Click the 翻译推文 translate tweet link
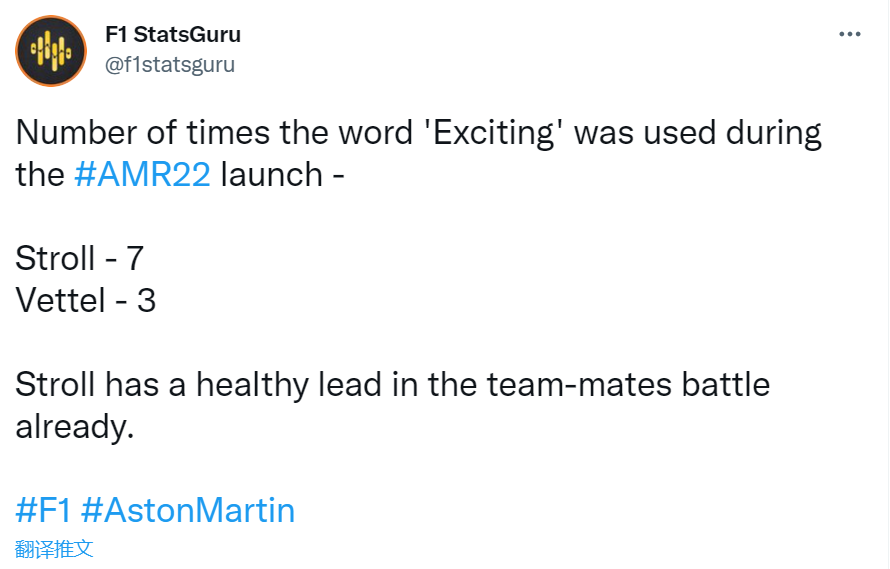The image size is (890, 569). coord(54,549)
